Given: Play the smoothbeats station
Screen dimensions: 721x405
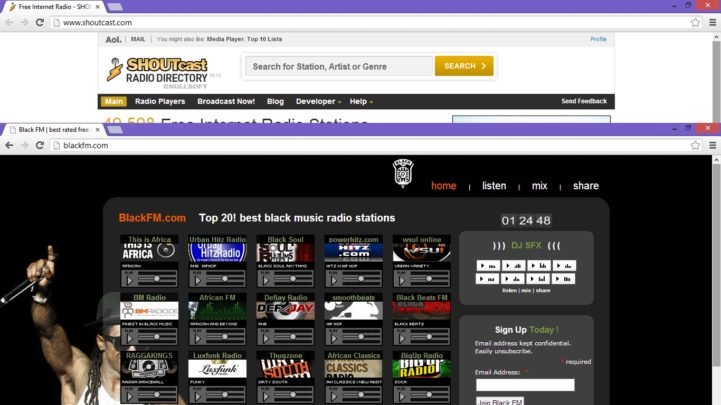Looking at the screenshot, I should 334,338.
